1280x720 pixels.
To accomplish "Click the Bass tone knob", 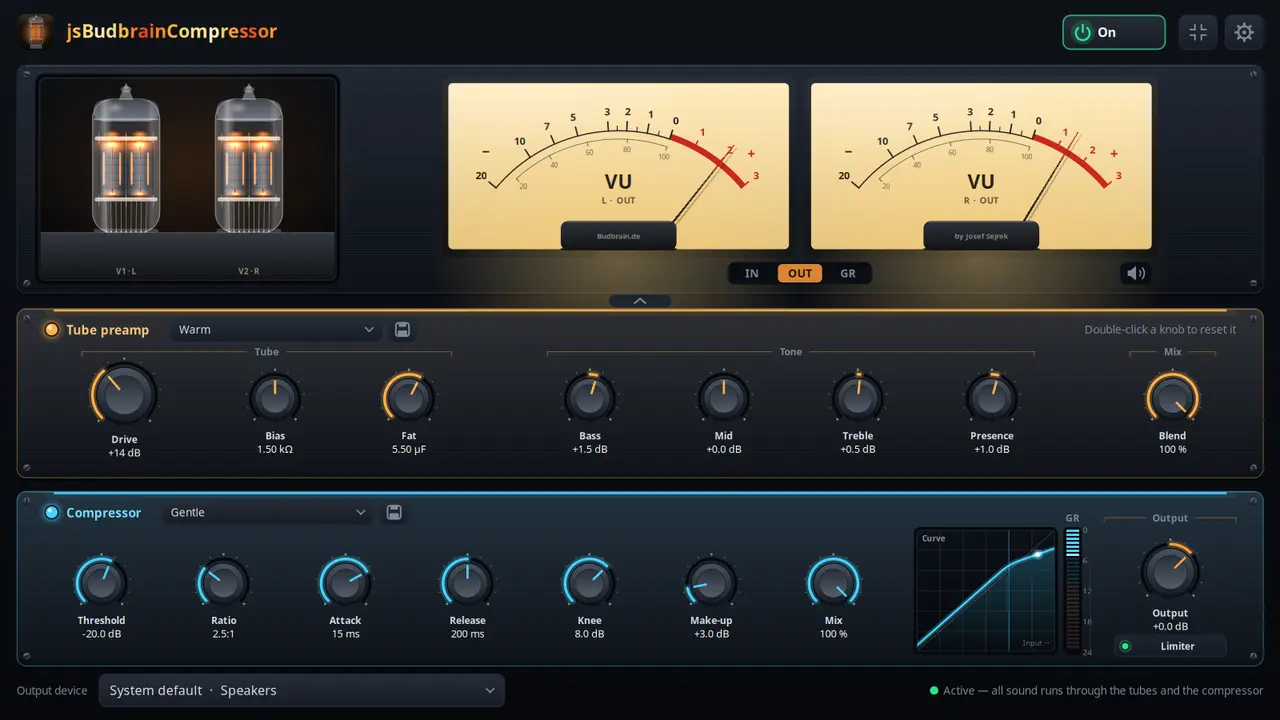I will [x=590, y=398].
